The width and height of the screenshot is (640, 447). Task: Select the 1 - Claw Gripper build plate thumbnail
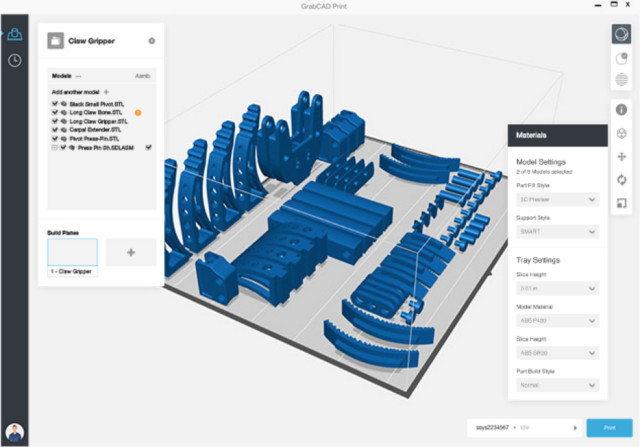(72, 253)
